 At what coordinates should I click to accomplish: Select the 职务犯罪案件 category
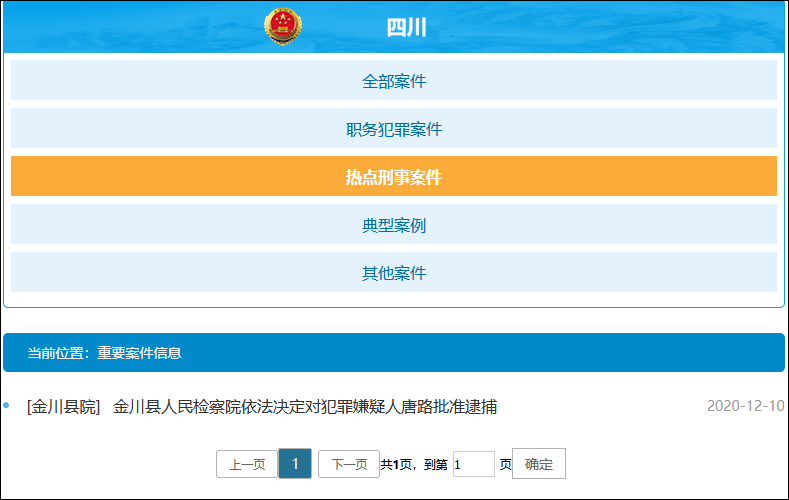pyautogui.click(x=394, y=128)
